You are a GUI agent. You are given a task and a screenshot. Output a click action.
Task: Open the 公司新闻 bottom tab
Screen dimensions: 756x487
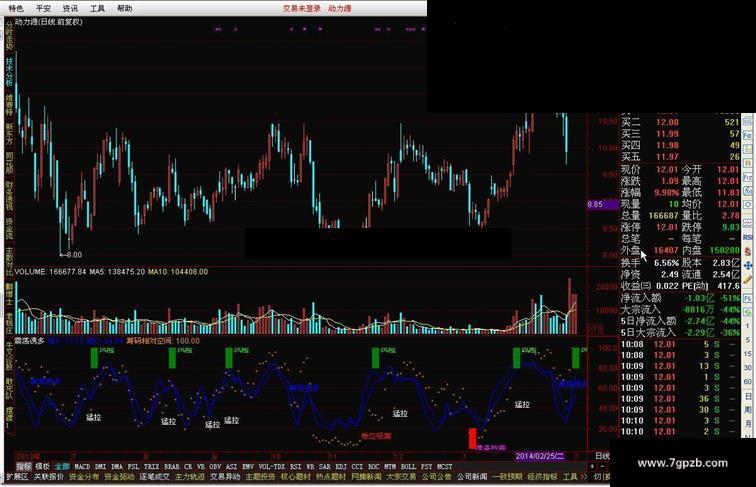coord(472,476)
